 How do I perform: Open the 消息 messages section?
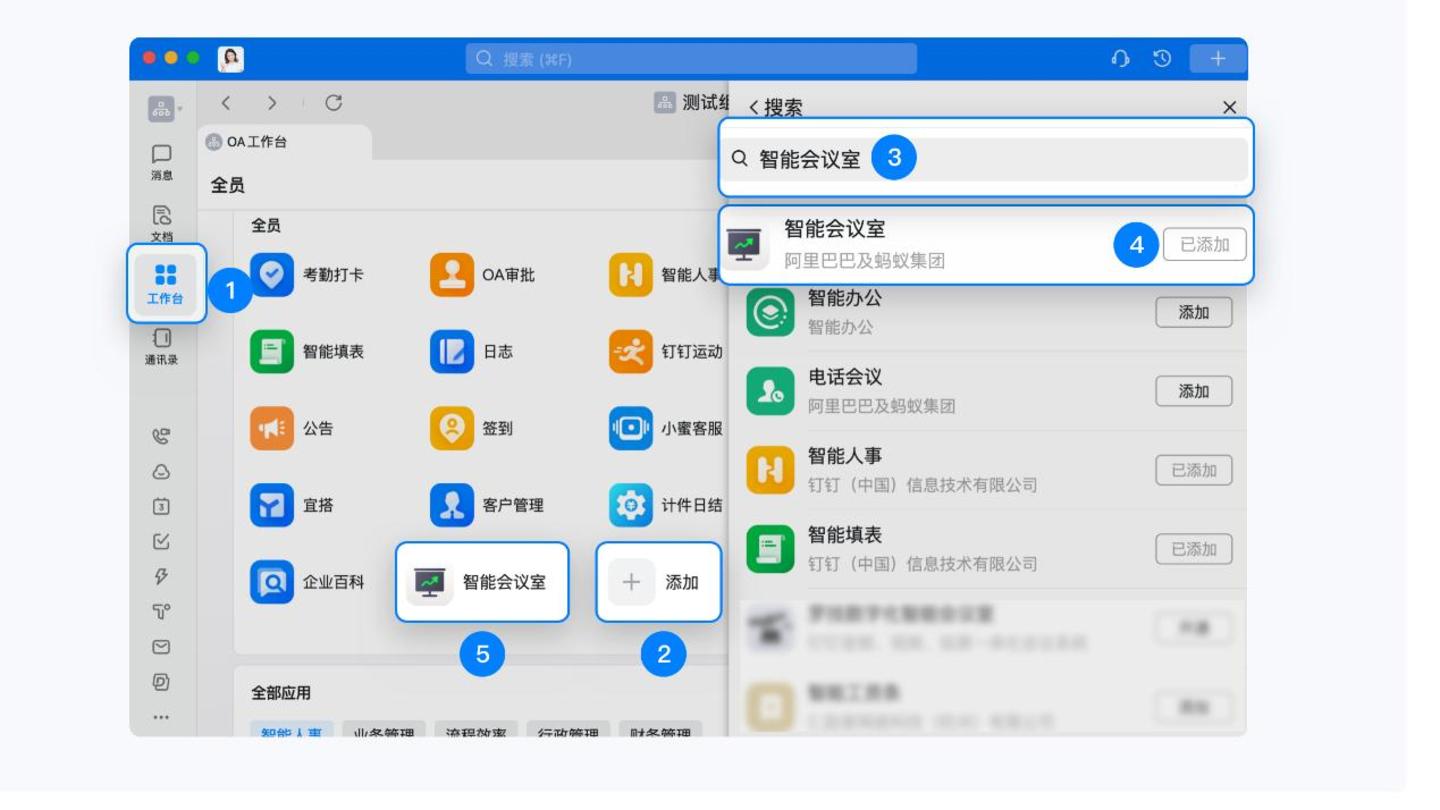[162, 162]
